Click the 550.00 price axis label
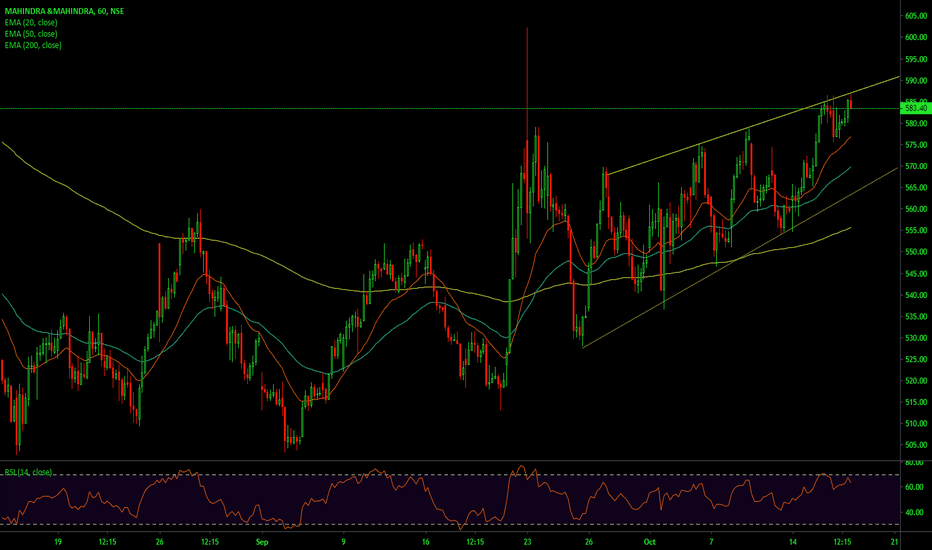 tap(916, 252)
